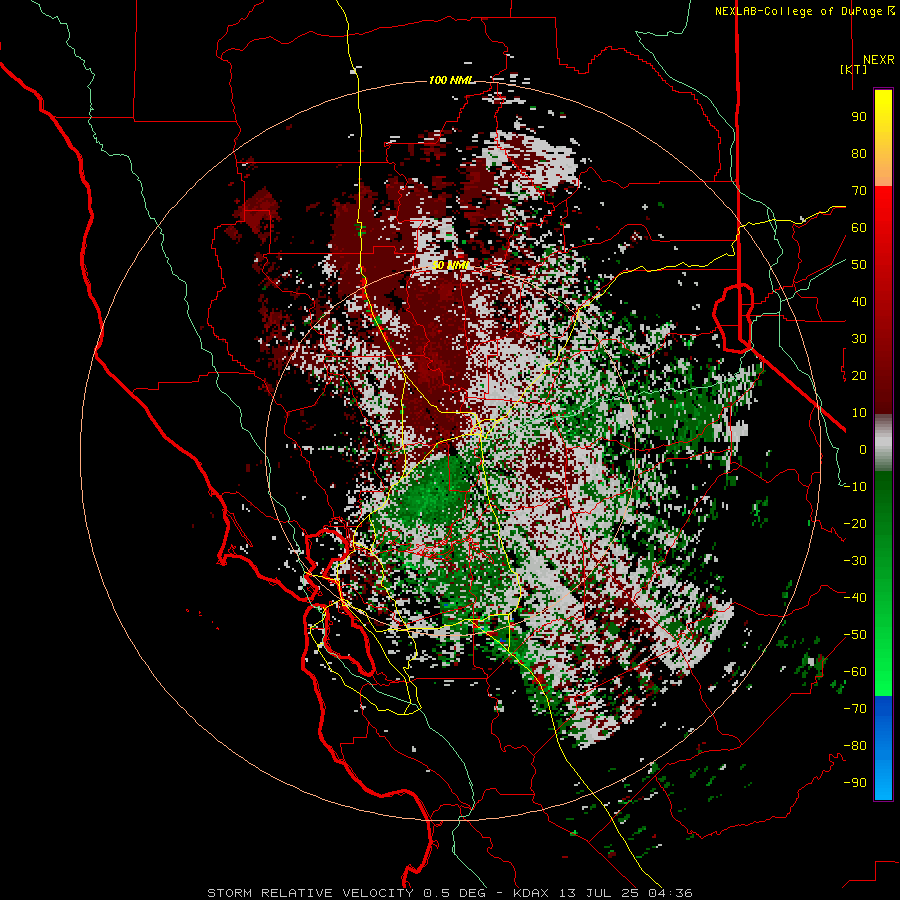
Task: Pick the gray zero-velocity segment of color bar
Action: pos(883,442)
